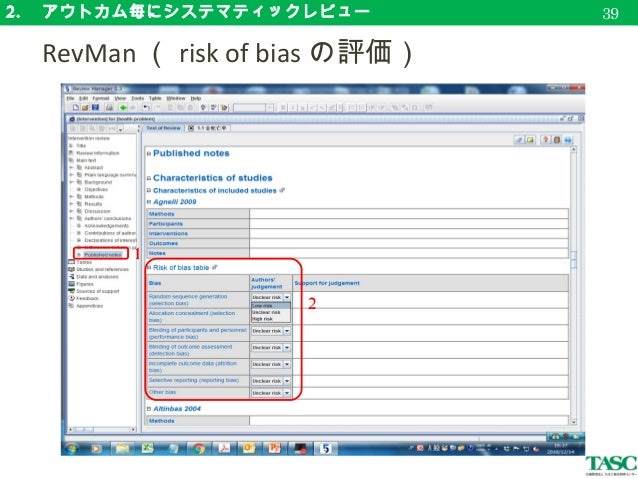This screenshot has width=638, height=479.
Task: Collapse the Altinbas 2004 study section
Action: point(149,409)
